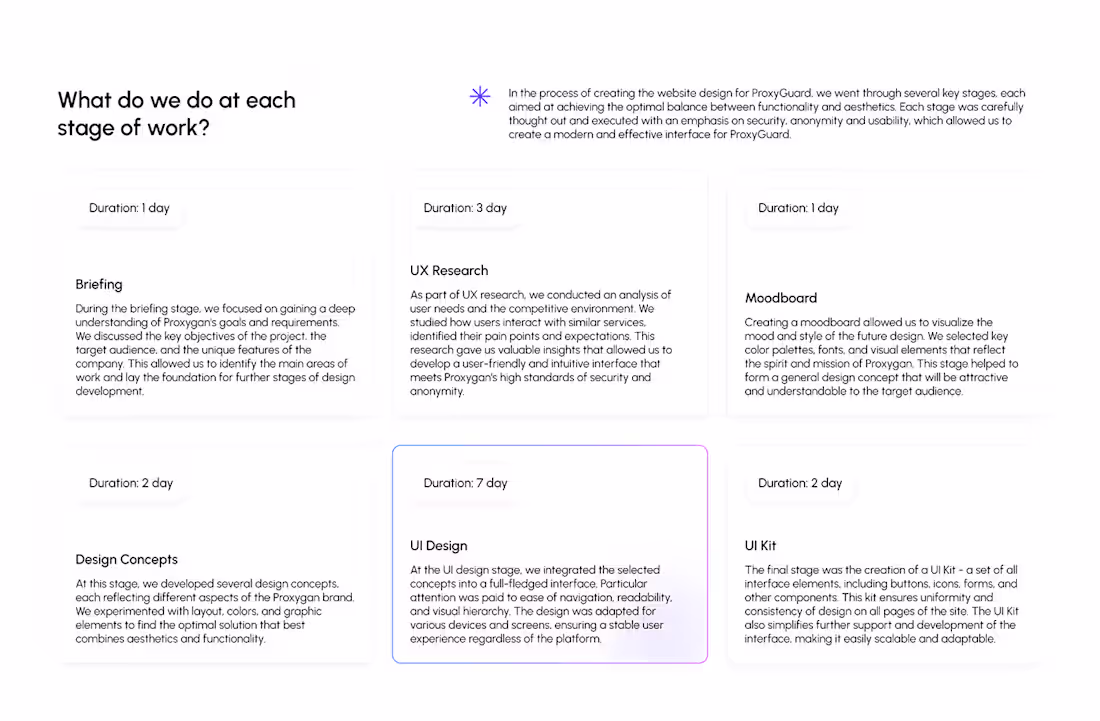
Task: Select the Moodboard card title
Action: click(x=781, y=298)
